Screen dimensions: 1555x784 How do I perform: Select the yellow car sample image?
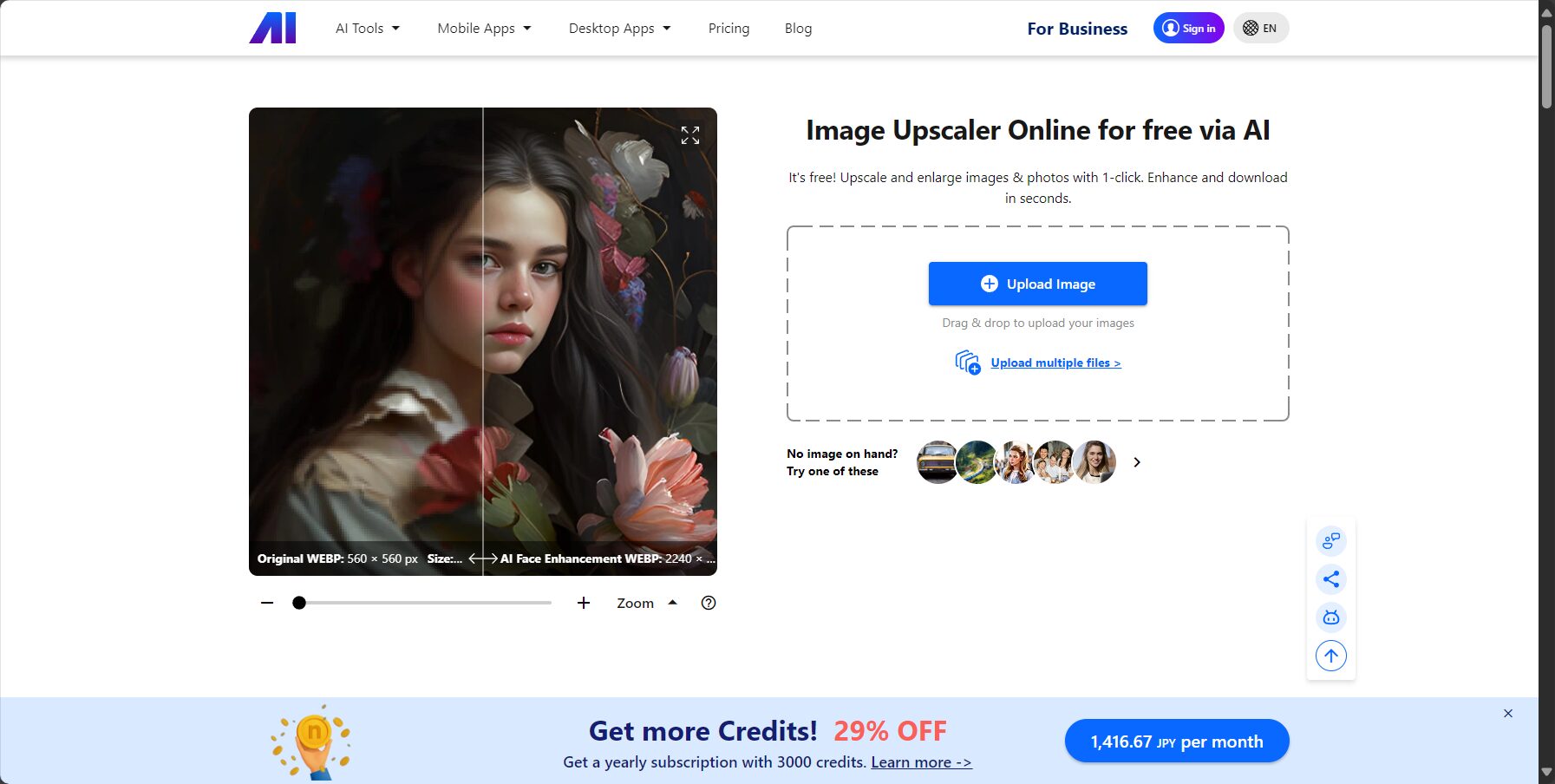937,462
